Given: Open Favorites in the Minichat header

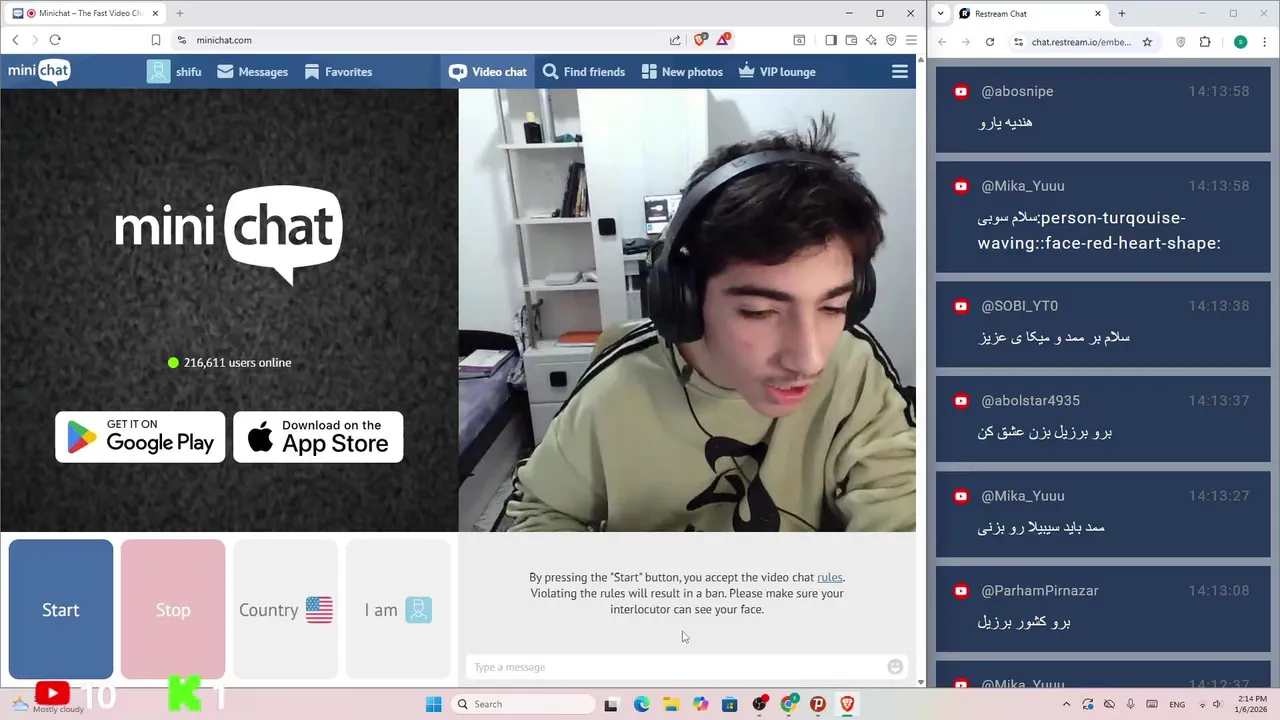Looking at the screenshot, I should pos(338,72).
